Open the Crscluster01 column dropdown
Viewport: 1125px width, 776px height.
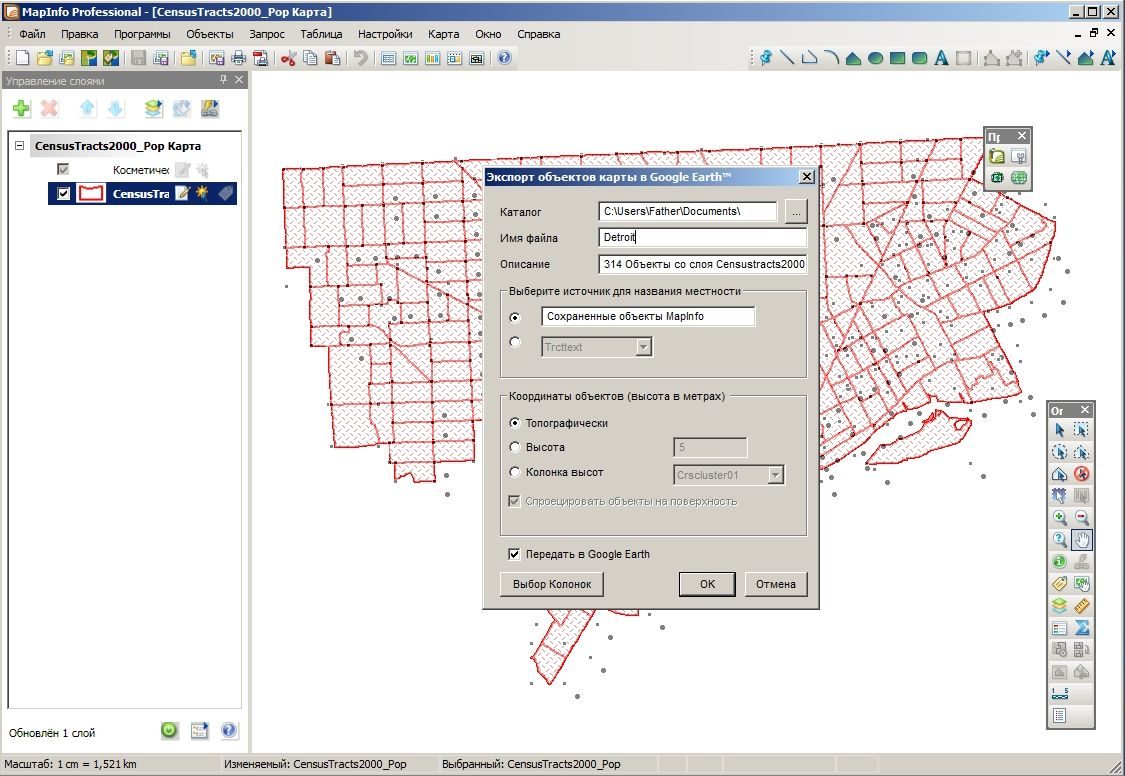[x=775, y=475]
